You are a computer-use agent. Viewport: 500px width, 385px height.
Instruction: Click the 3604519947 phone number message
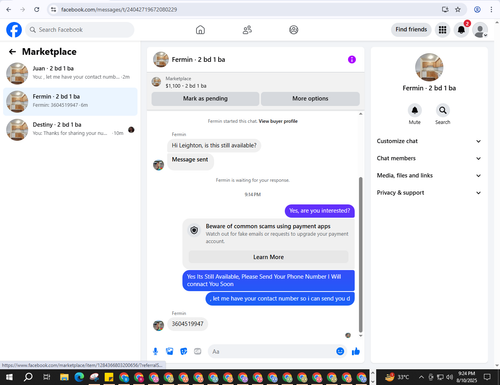coord(187,324)
